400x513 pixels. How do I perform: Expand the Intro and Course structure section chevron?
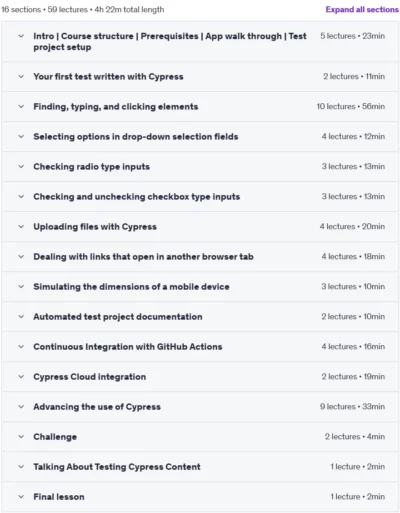click(x=21, y=36)
